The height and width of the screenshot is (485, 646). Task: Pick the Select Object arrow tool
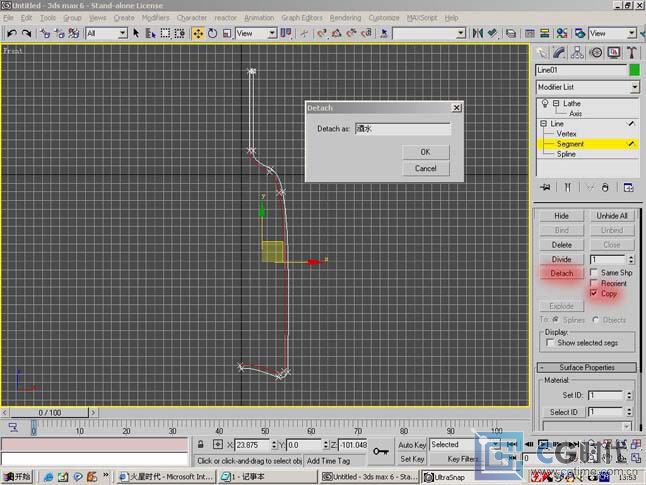coord(136,33)
